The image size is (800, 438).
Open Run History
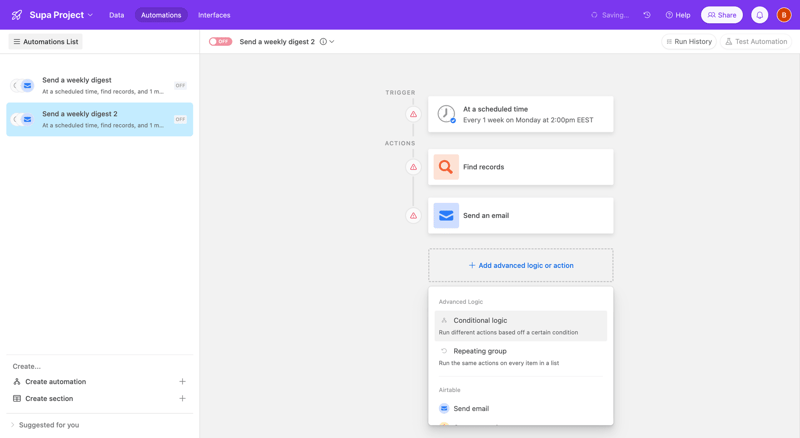click(689, 41)
